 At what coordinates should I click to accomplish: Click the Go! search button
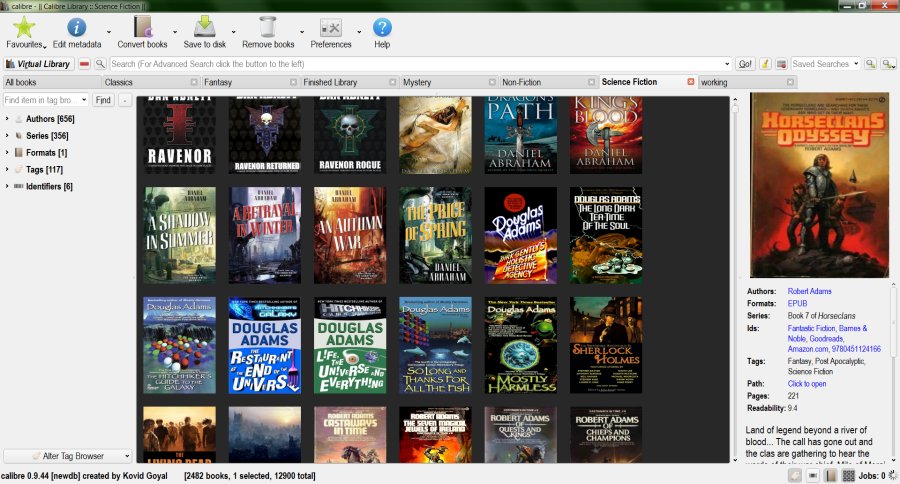(745, 64)
